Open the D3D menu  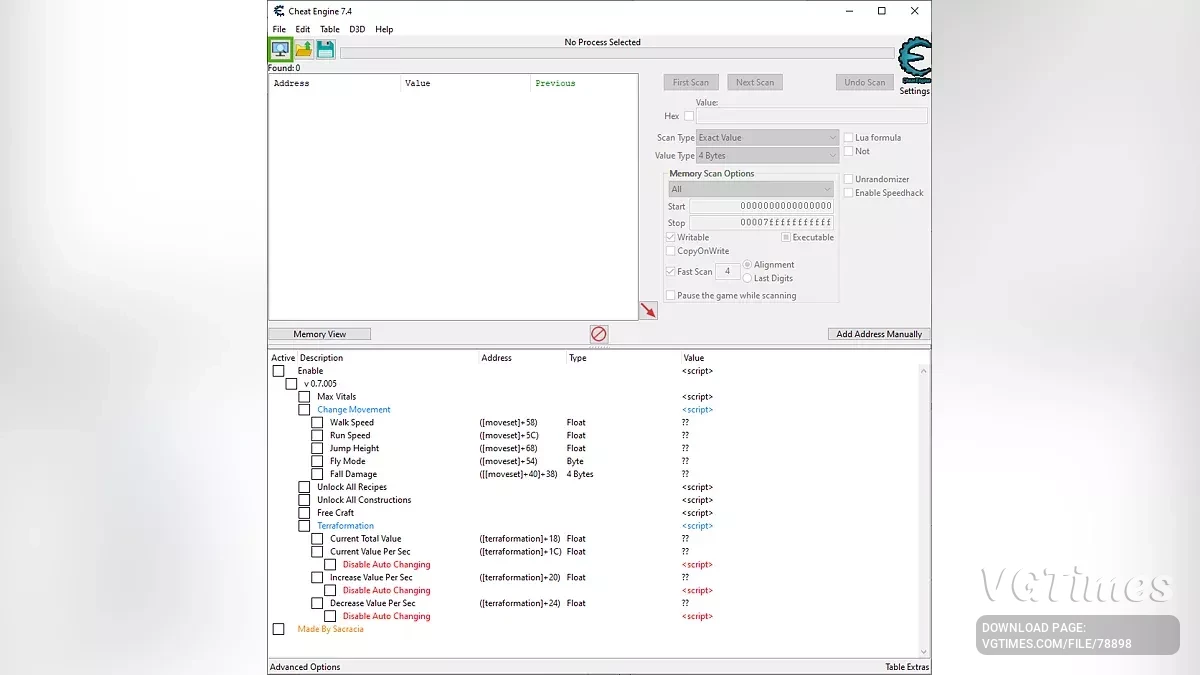tap(357, 29)
